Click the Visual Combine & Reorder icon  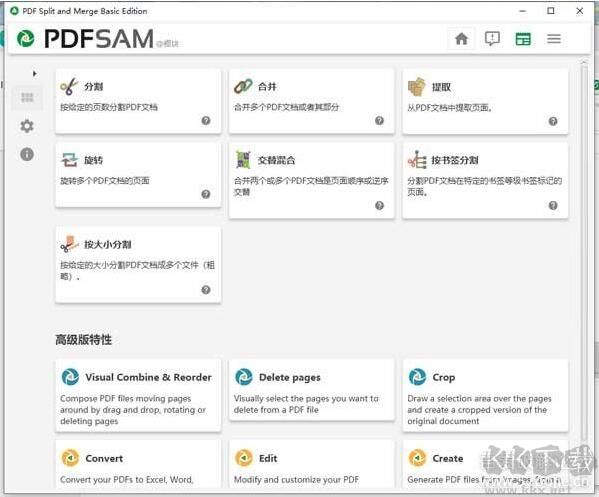tap(70, 377)
